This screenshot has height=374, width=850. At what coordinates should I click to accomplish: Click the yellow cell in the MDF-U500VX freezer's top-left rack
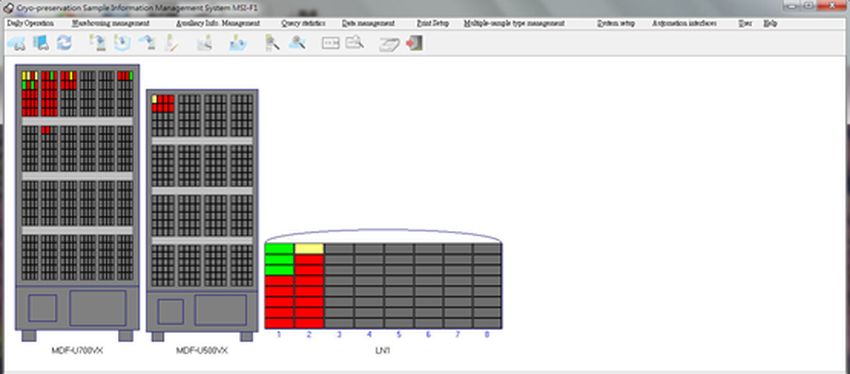[x=154, y=99]
